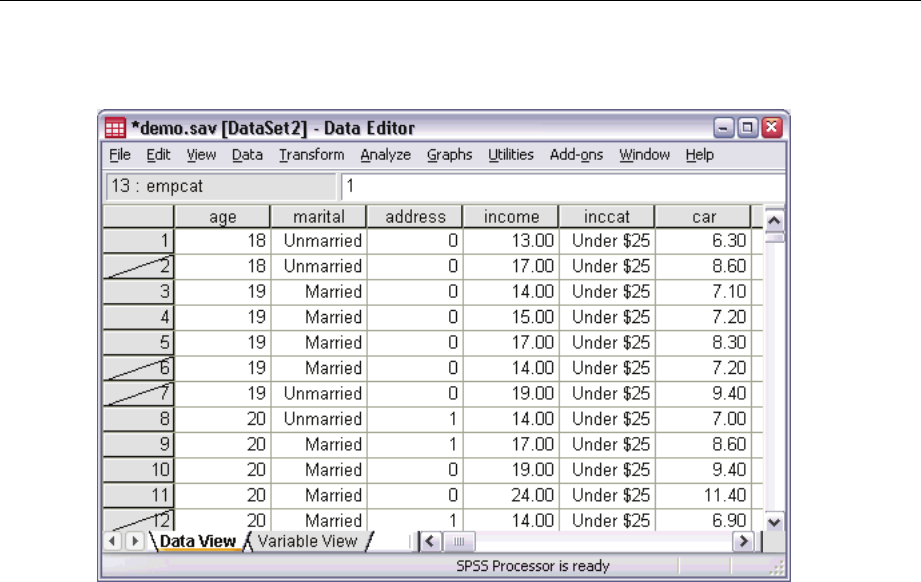Click car cell 6.90 in row 12
This screenshot has height=582, width=921.
click(x=704, y=520)
